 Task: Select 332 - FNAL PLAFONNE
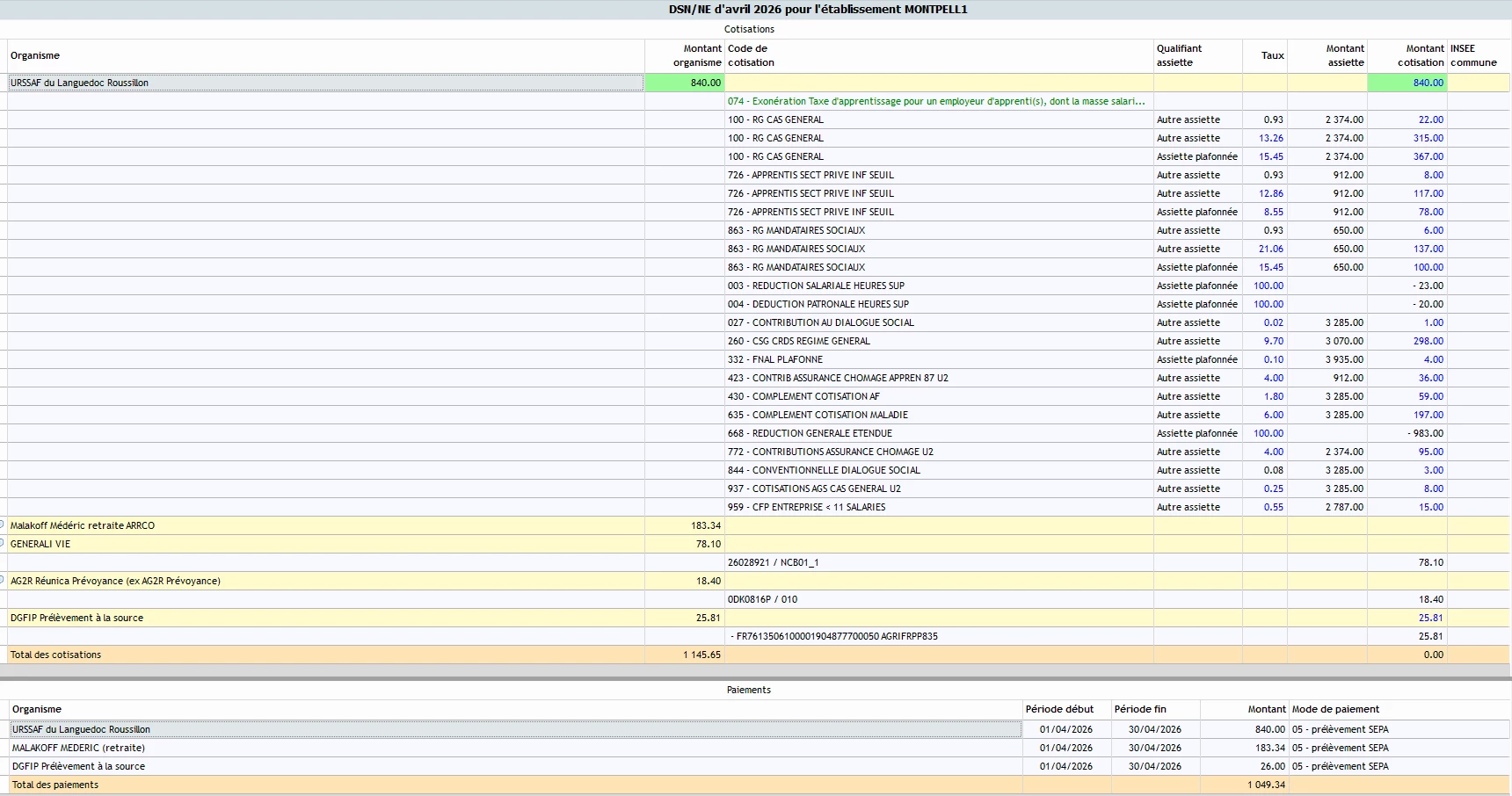pyautogui.click(x=775, y=359)
